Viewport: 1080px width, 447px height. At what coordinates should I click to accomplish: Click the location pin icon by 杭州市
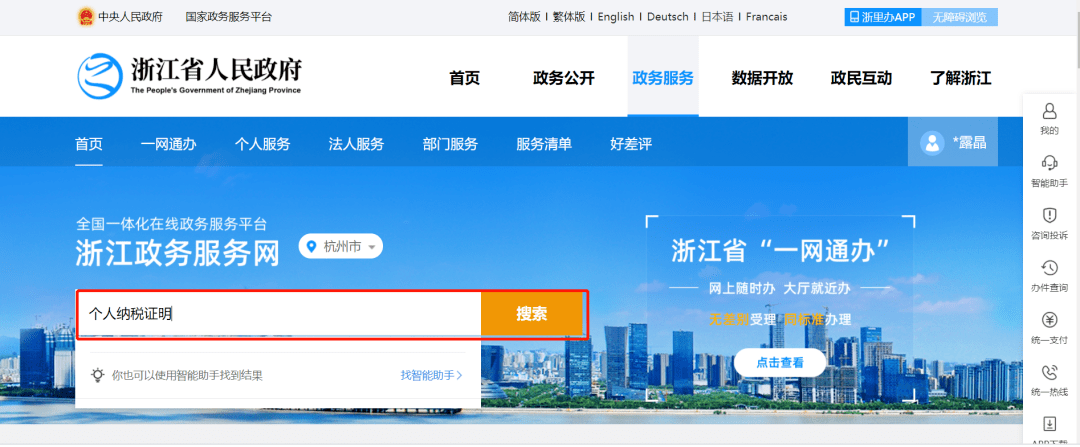click(x=311, y=247)
